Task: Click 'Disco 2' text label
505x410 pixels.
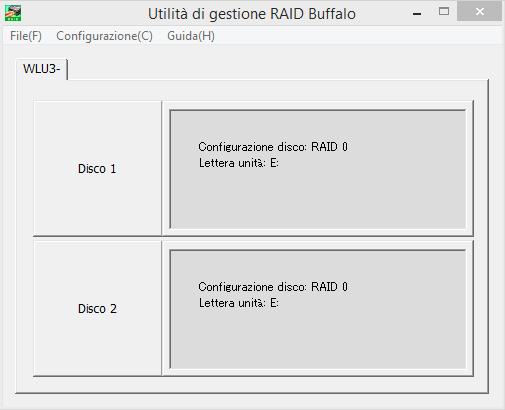Action: [97, 309]
